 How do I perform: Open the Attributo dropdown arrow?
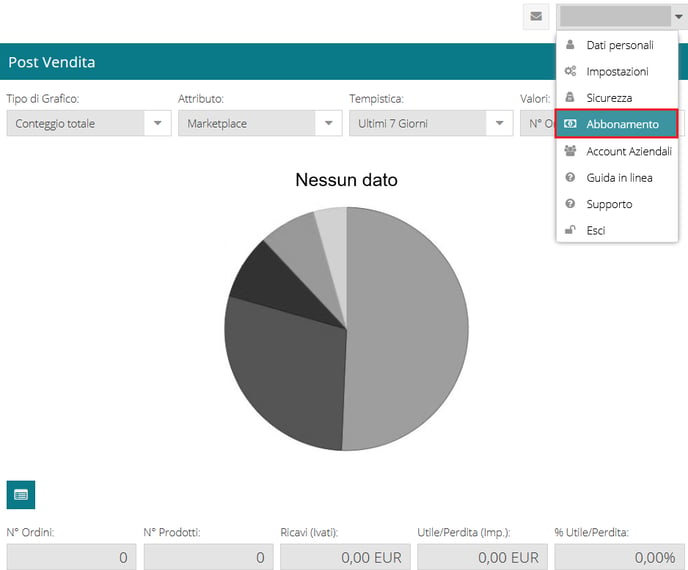point(329,123)
